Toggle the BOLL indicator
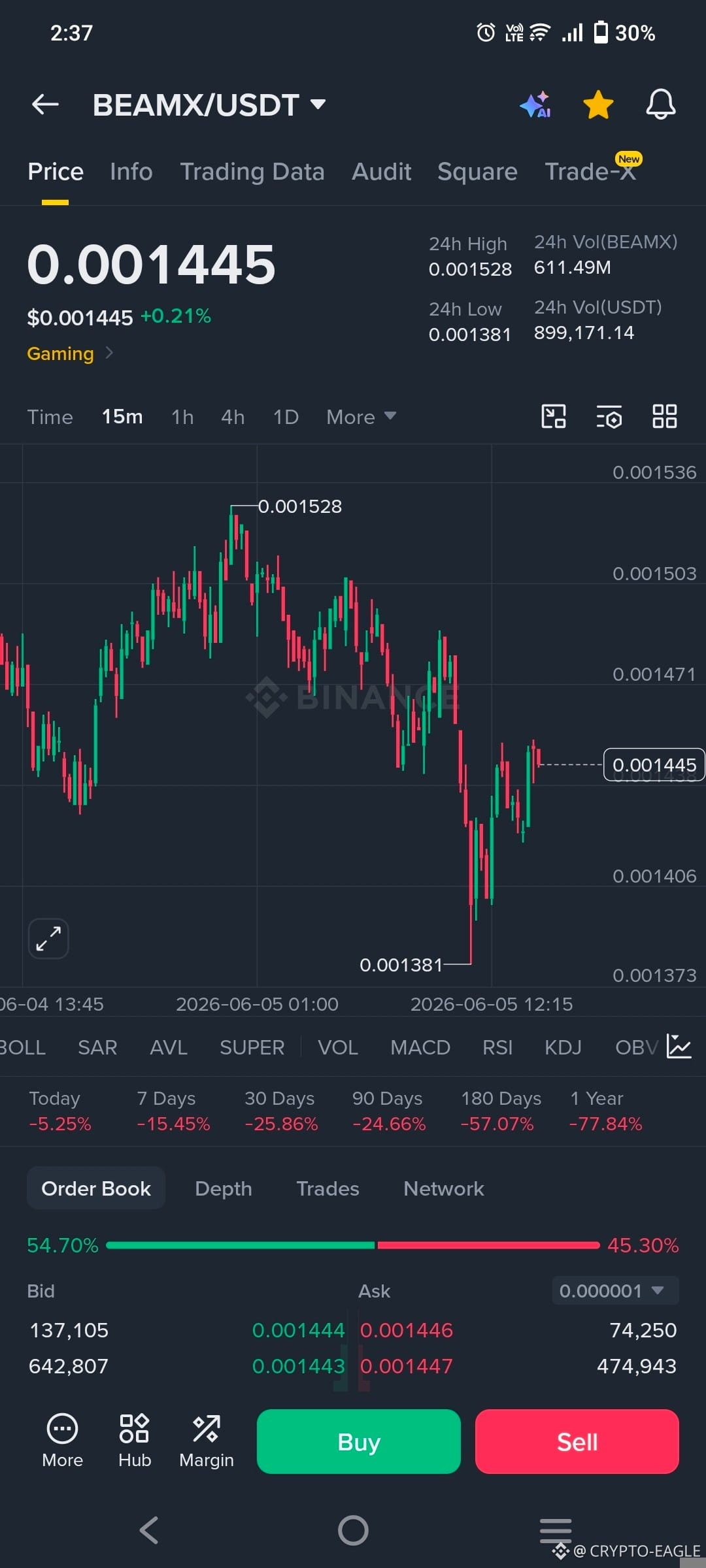Image resolution: width=706 pixels, height=1568 pixels. (23, 1047)
